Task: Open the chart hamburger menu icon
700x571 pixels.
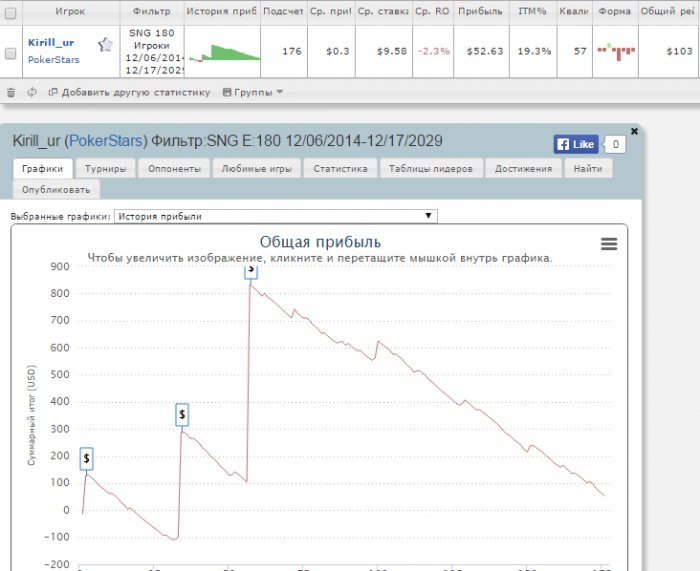Action: [x=609, y=244]
